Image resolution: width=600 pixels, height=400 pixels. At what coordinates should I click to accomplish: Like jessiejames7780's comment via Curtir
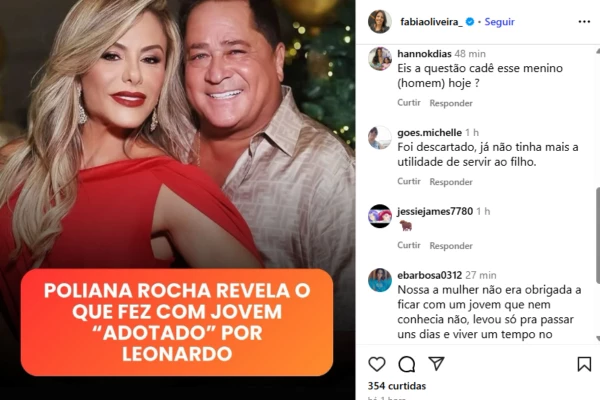tap(409, 245)
